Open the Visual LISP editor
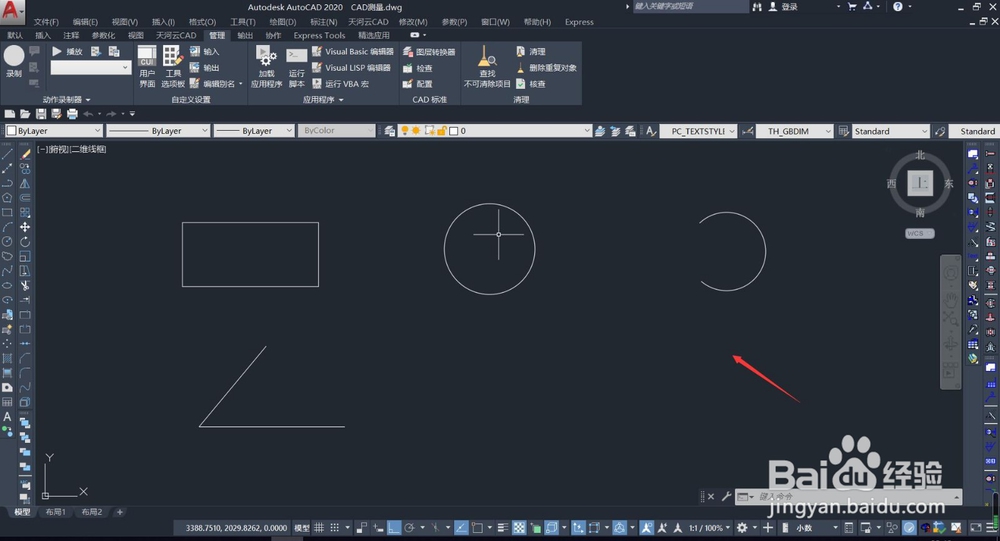Screen dimensions: 1000x541 [x=351, y=67]
